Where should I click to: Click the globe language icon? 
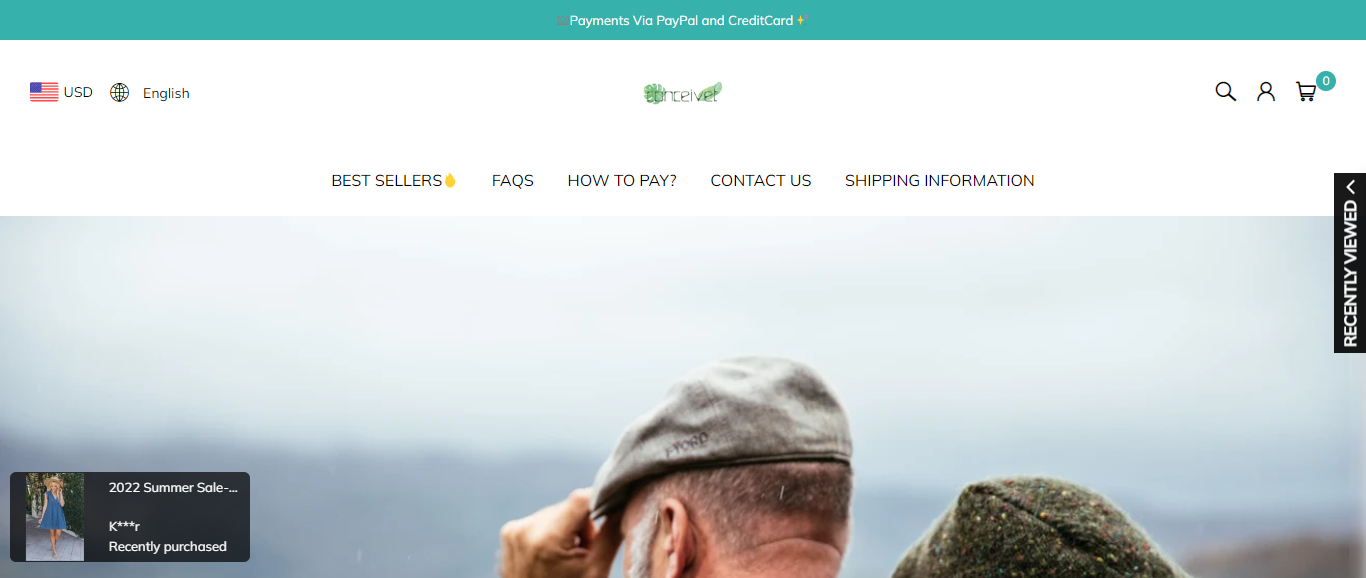click(120, 93)
